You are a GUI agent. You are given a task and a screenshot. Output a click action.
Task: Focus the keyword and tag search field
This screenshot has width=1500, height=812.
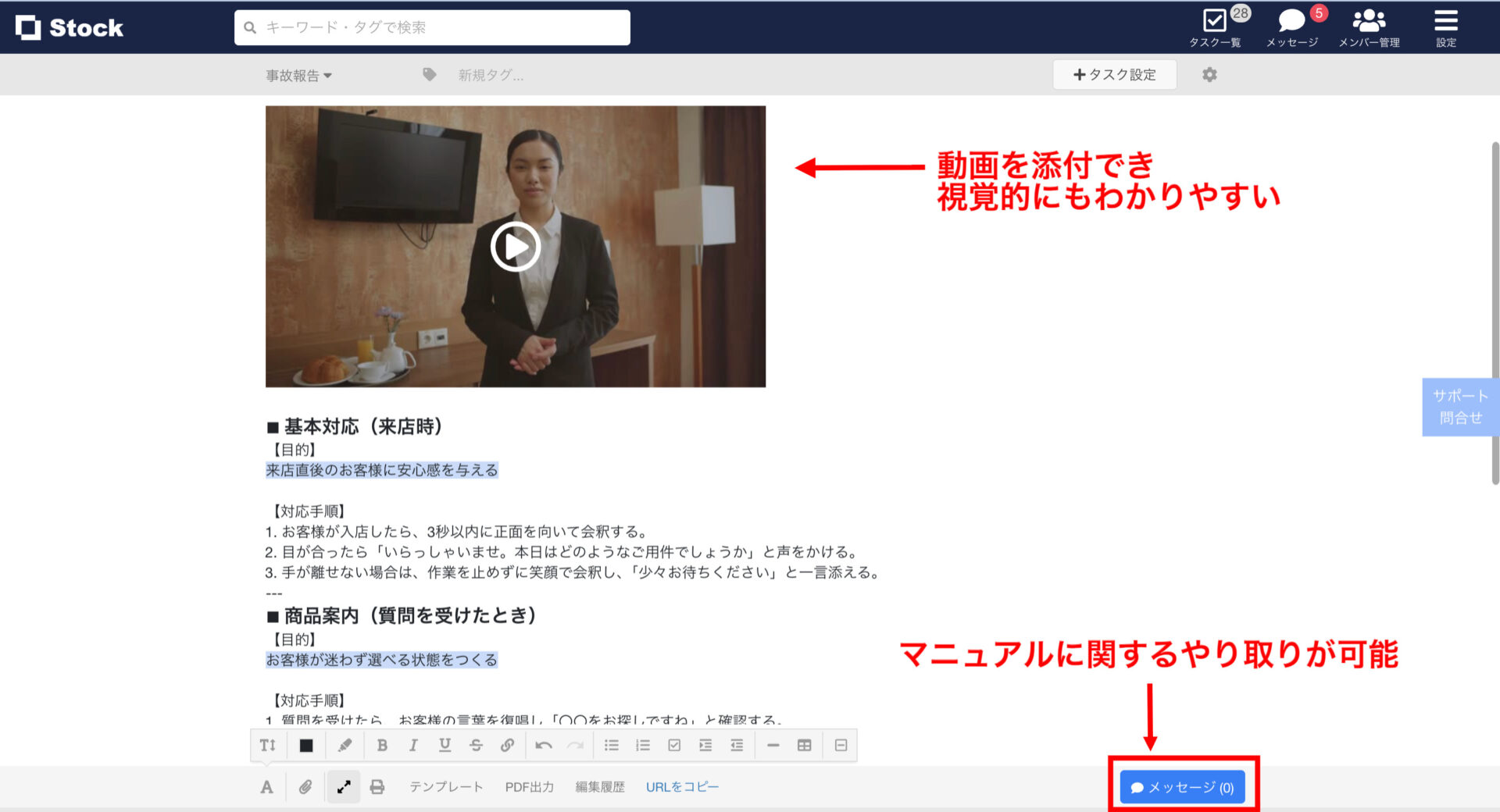coord(432,27)
